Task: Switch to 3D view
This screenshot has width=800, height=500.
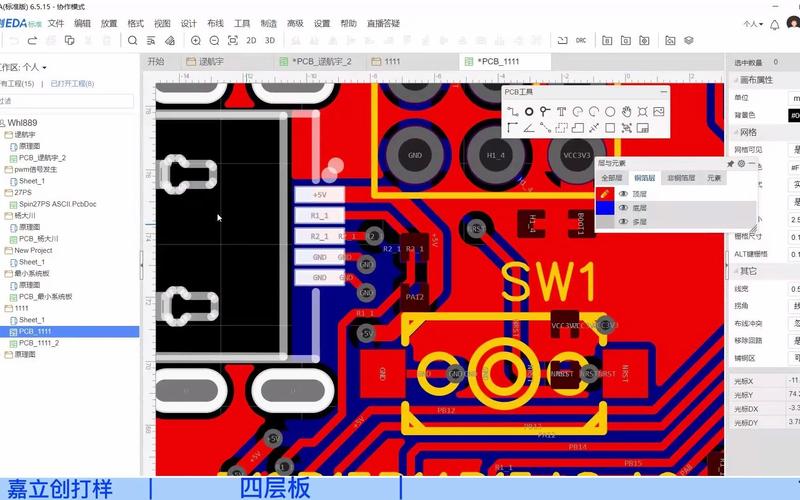Action: [270, 40]
